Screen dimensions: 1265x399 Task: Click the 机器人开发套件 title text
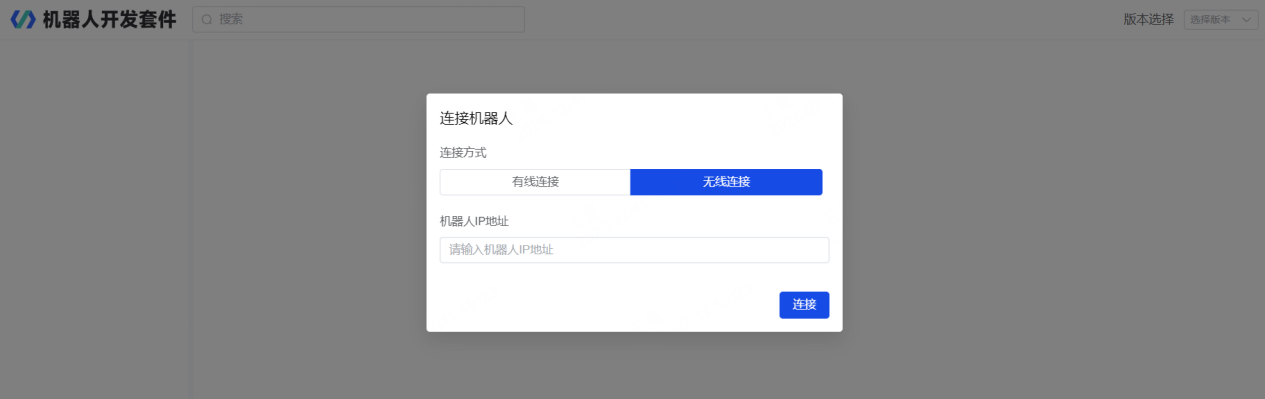[x=110, y=19]
